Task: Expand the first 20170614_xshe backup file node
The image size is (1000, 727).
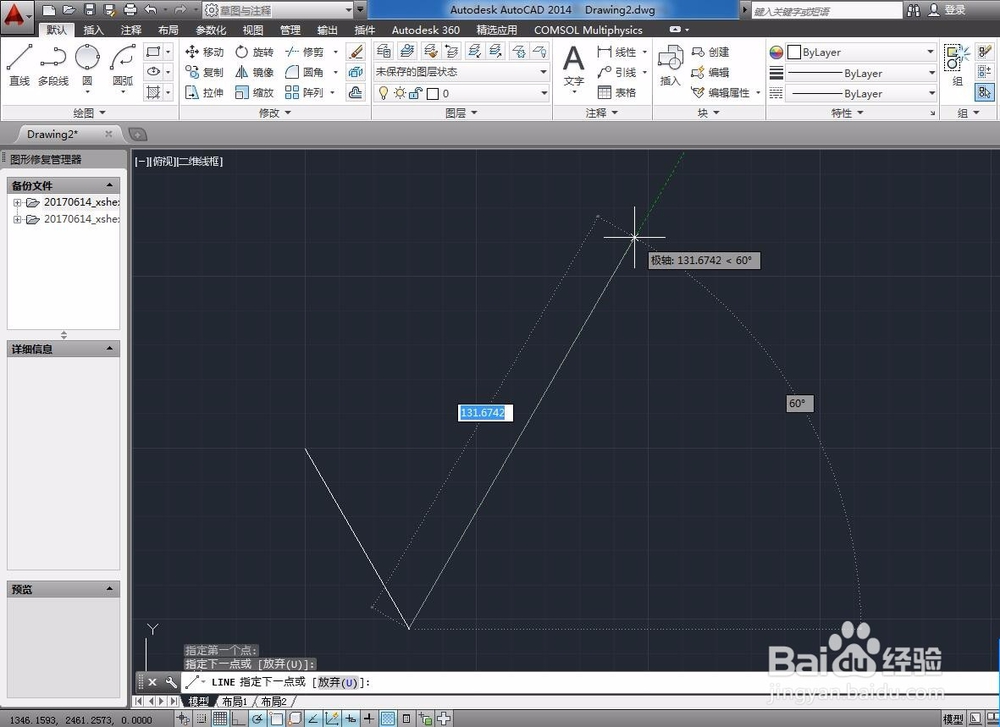Action: pos(17,202)
